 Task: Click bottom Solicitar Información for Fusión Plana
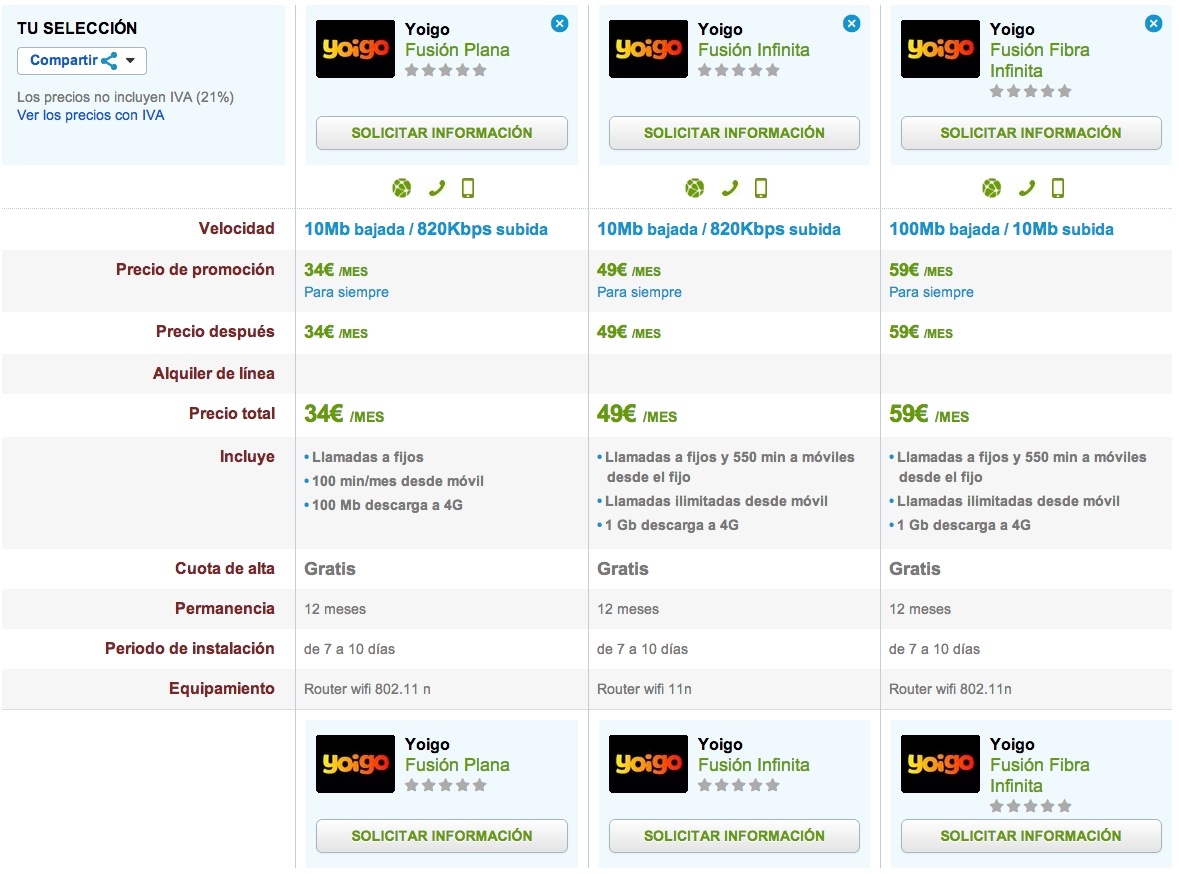[x=441, y=836]
